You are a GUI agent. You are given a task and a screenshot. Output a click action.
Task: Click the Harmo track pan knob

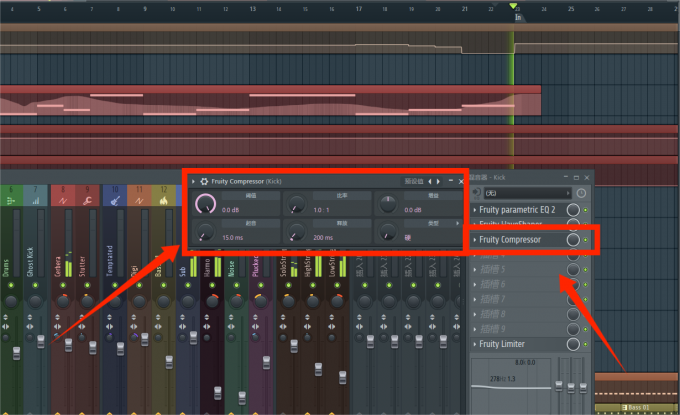(212, 301)
